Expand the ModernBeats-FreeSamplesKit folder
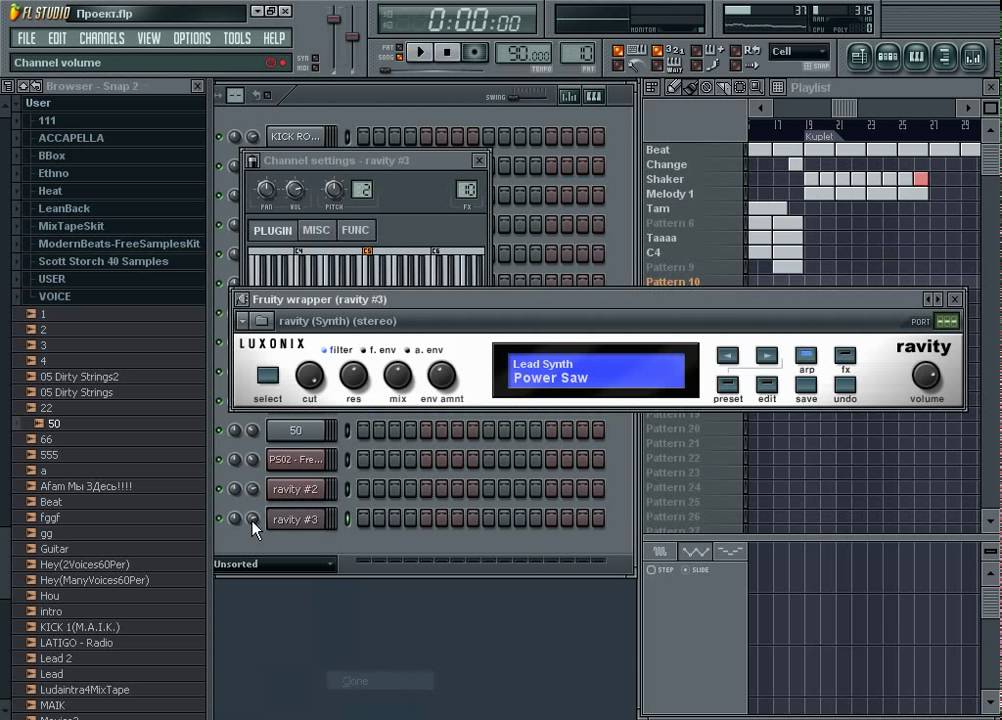The height and width of the screenshot is (720, 1002). click(119, 243)
